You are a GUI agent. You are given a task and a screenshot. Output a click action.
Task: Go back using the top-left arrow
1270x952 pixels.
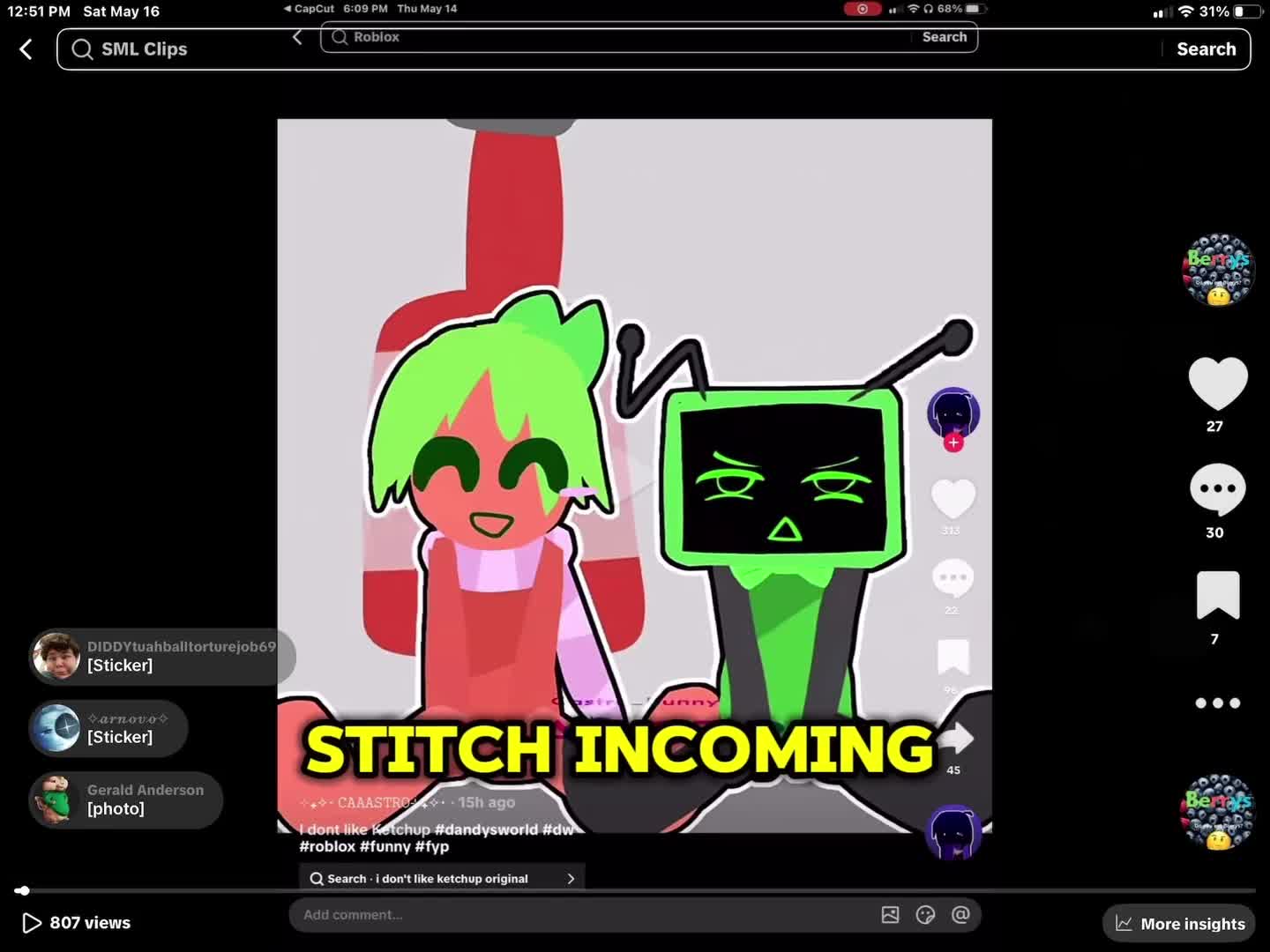click(26, 49)
